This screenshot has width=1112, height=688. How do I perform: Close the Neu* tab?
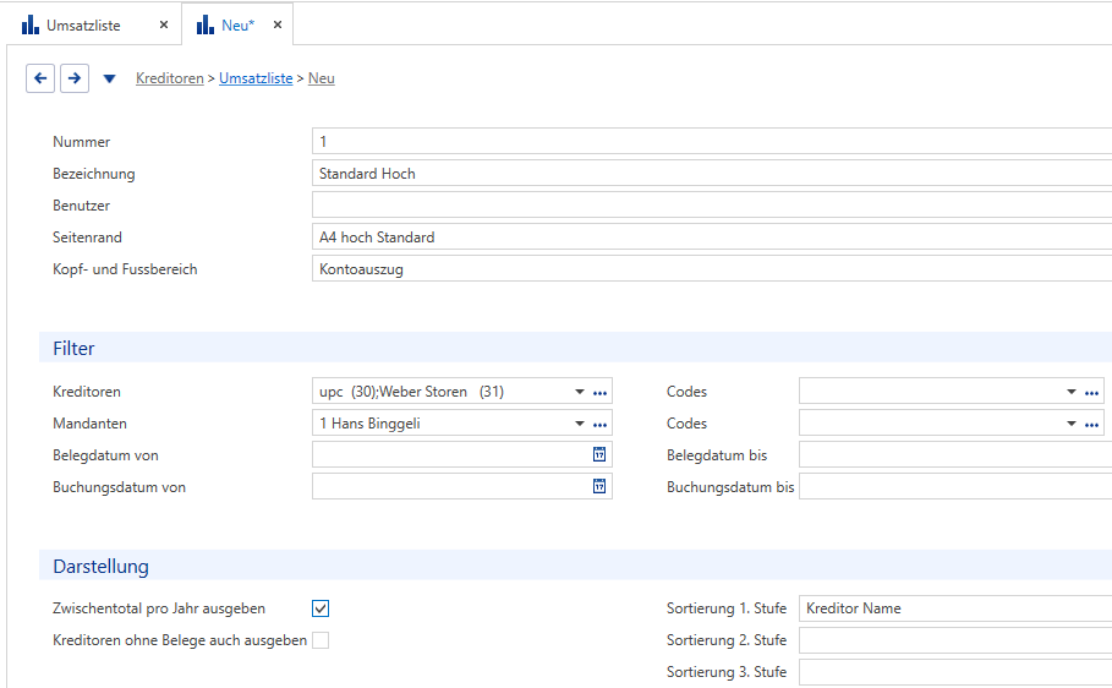pos(278,25)
